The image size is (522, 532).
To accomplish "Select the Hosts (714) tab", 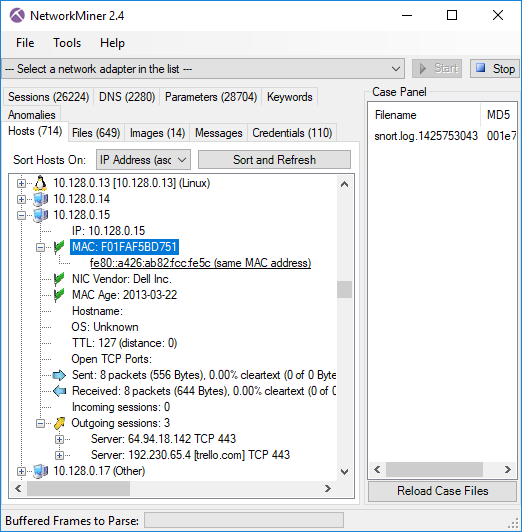I will (35, 131).
